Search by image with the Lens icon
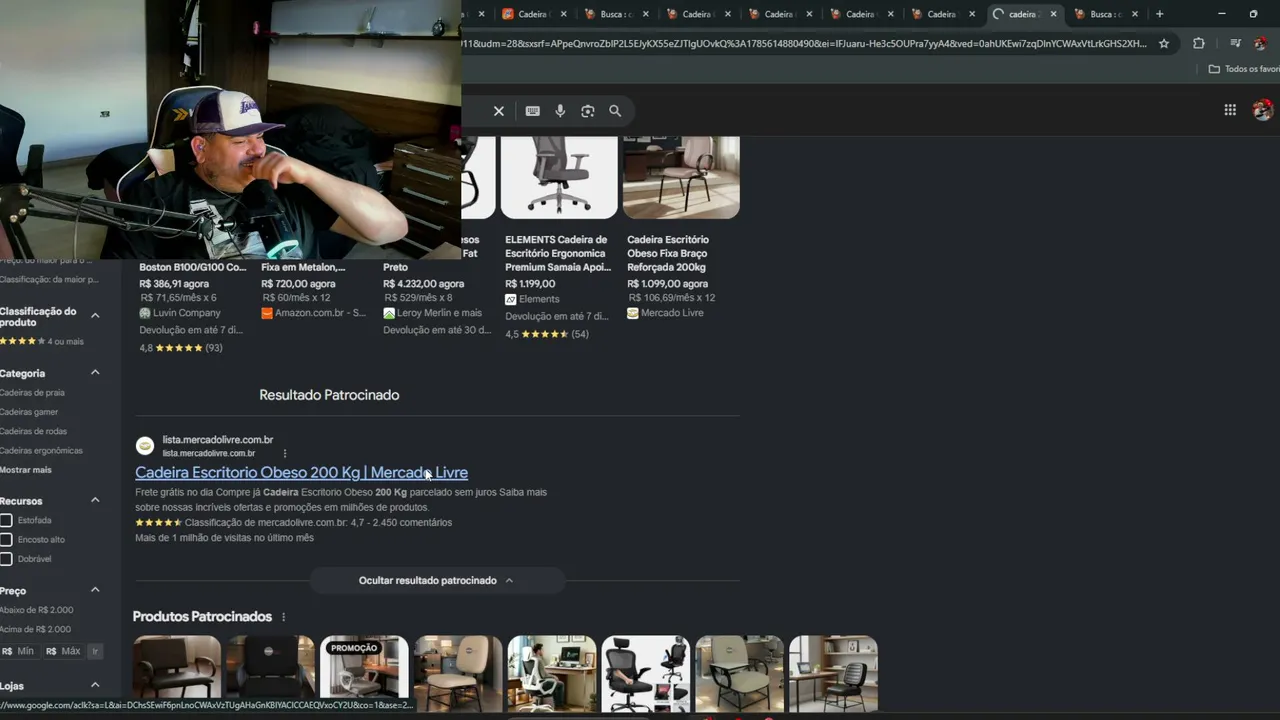The width and height of the screenshot is (1280, 720). (588, 111)
